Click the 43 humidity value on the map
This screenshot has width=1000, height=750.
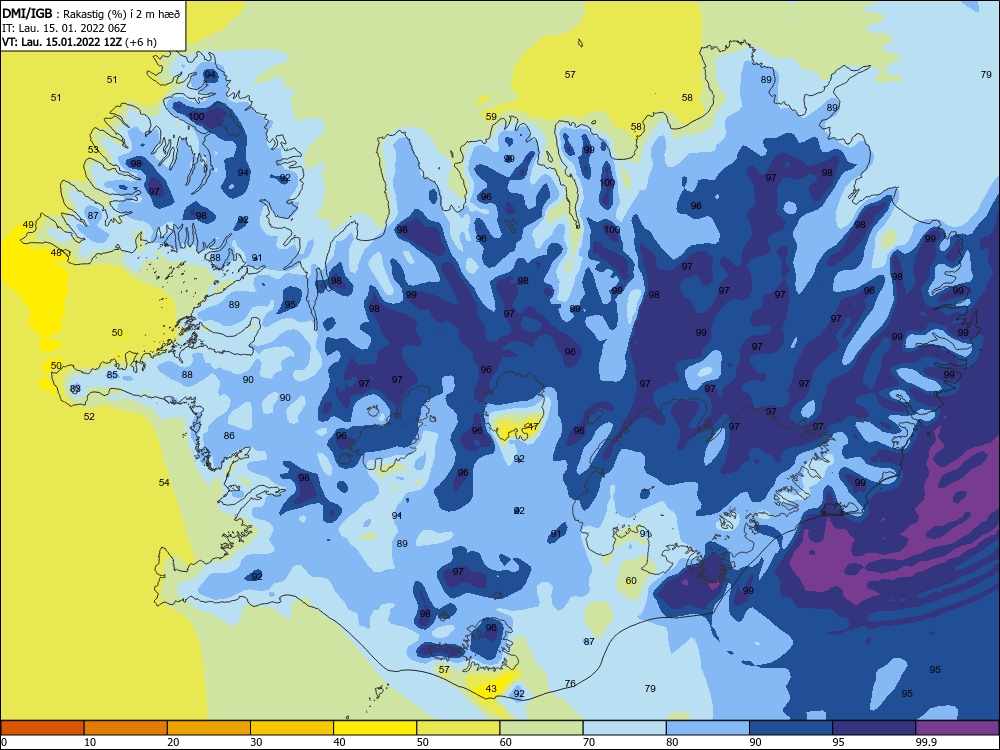pos(491,689)
